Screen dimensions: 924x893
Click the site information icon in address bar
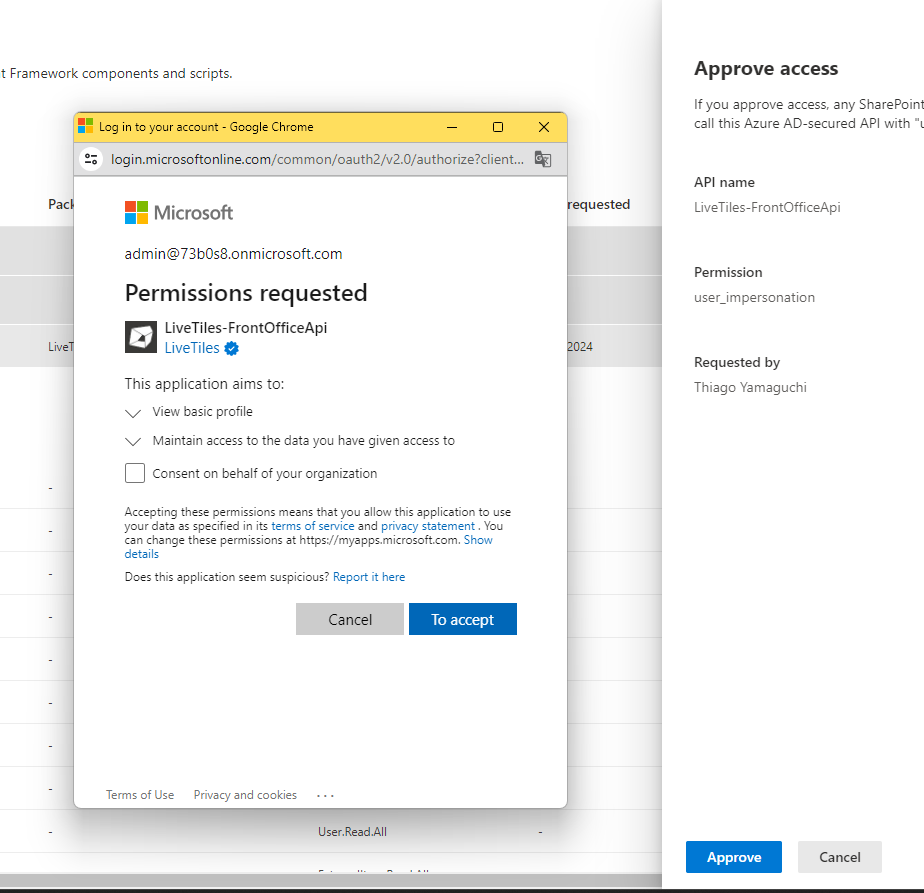91,159
